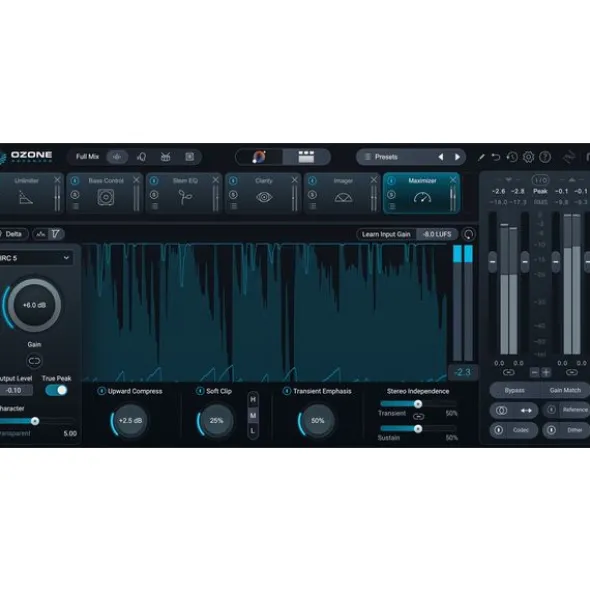Toggle Transient Emphasis power button
Image resolution: width=590 pixels, height=591 pixels.
point(287,391)
